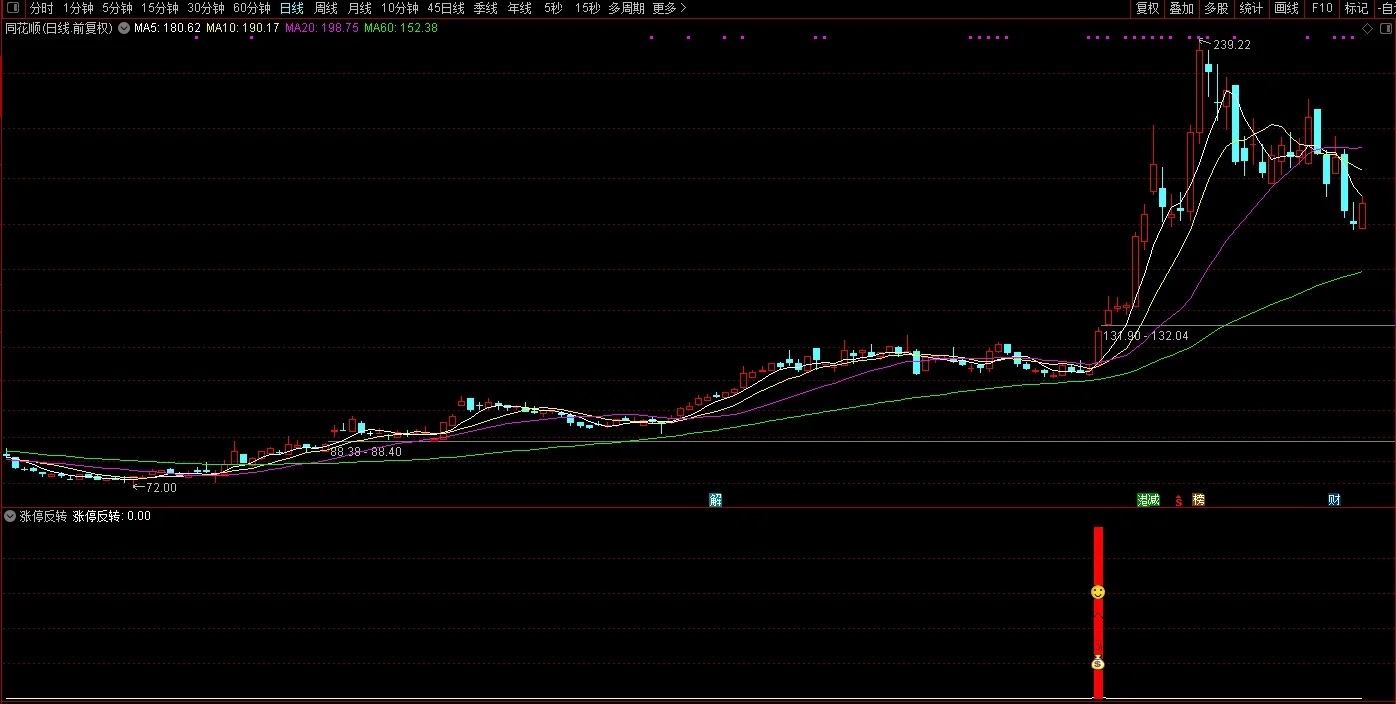
Task: Expand the 同花顺 main chart indicator dropdown
Action: [x=124, y=28]
